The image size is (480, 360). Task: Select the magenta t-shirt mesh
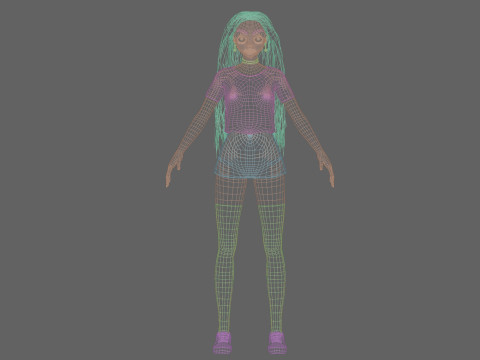coord(250,100)
